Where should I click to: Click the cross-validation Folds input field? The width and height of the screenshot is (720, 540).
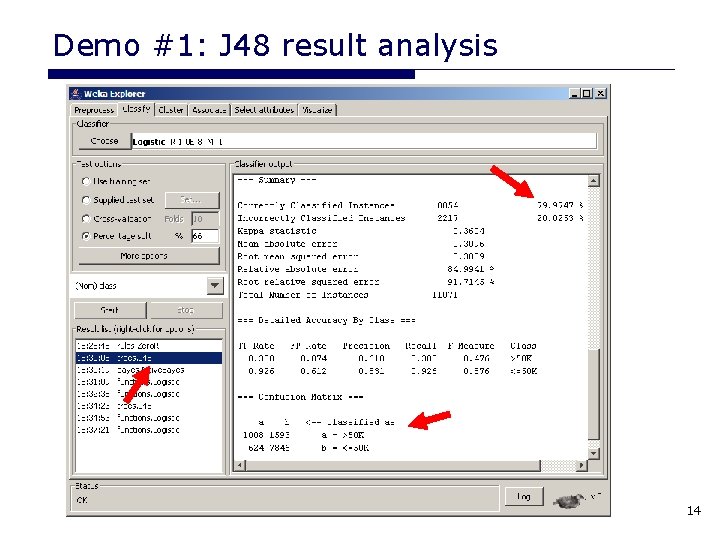(205, 219)
